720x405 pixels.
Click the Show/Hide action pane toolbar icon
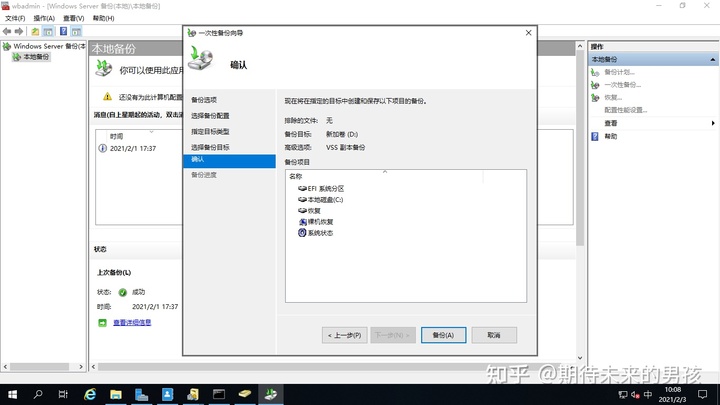click(x=76, y=31)
